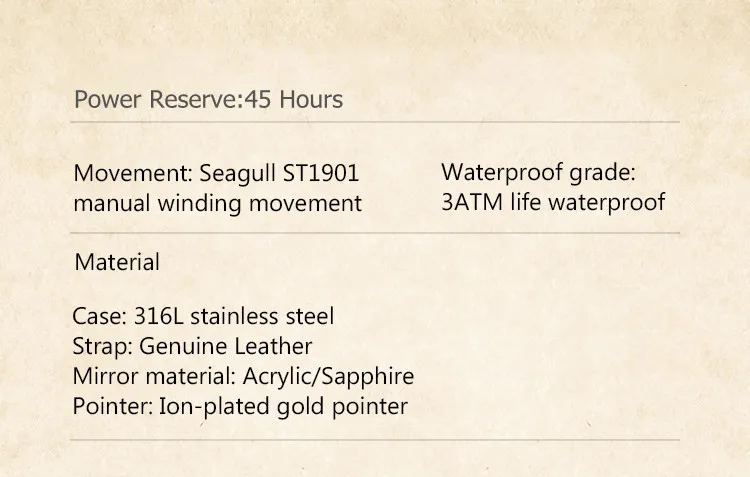Click the 45 Hours value
The width and height of the screenshot is (750, 477).
[x=293, y=100]
